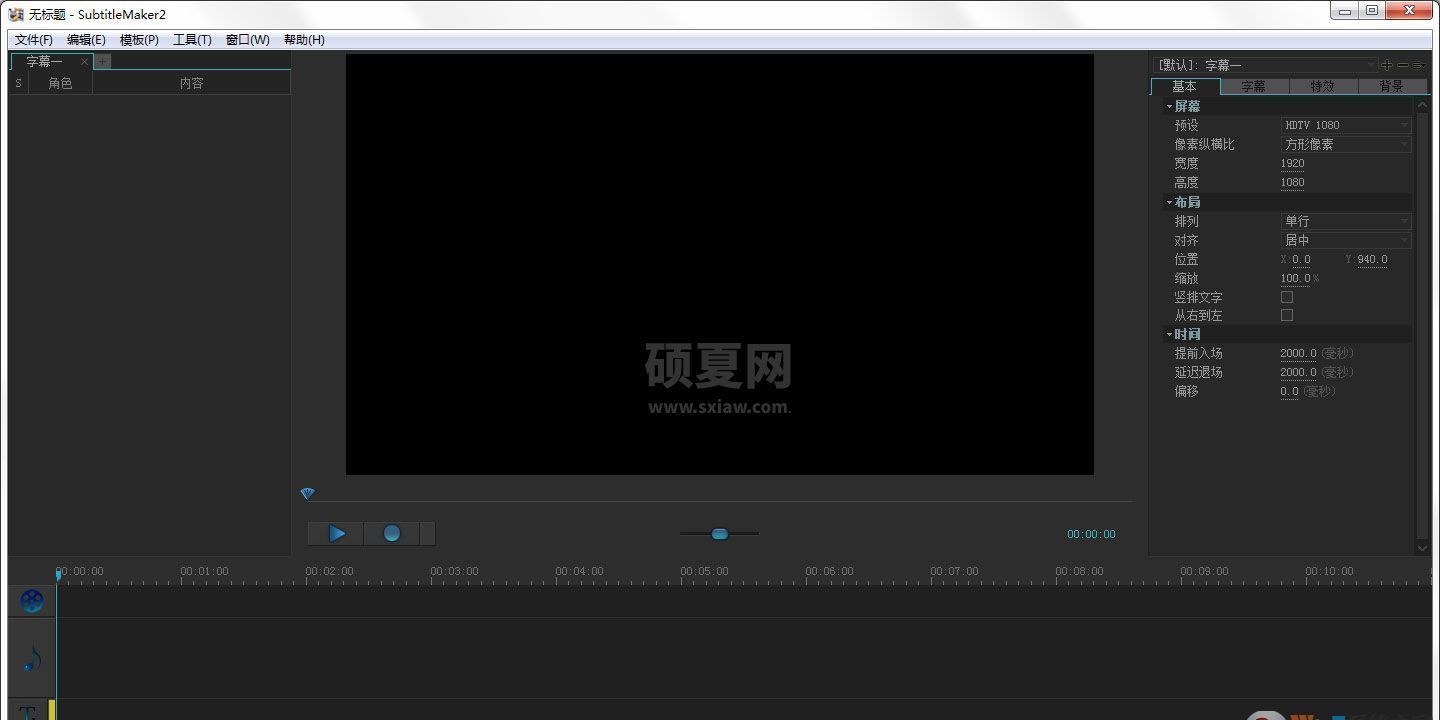Switch to the 背景 tab
Screen dimensions: 1440x720
(1392, 86)
